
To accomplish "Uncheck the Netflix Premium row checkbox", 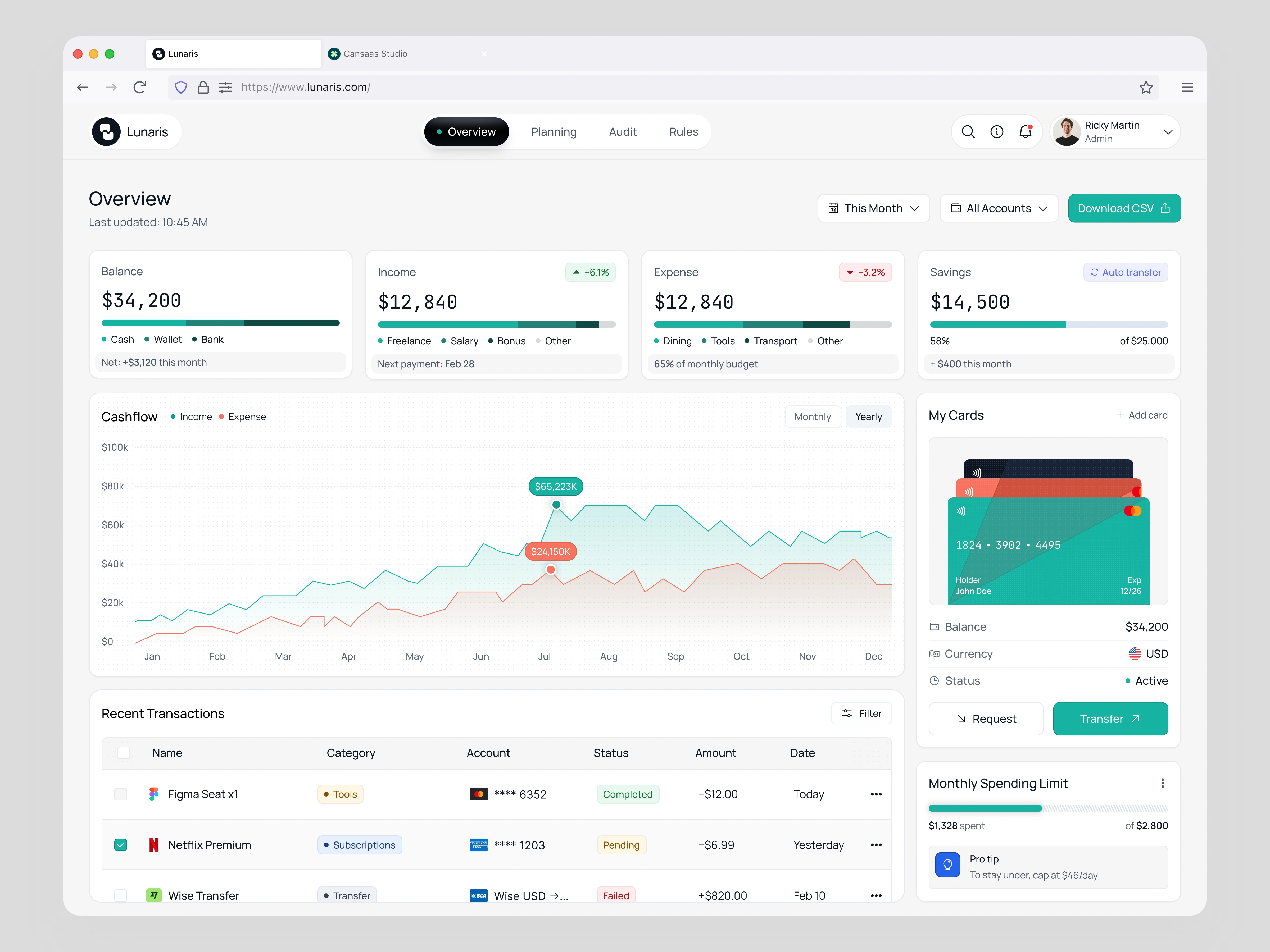I will (x=121, y=845).
